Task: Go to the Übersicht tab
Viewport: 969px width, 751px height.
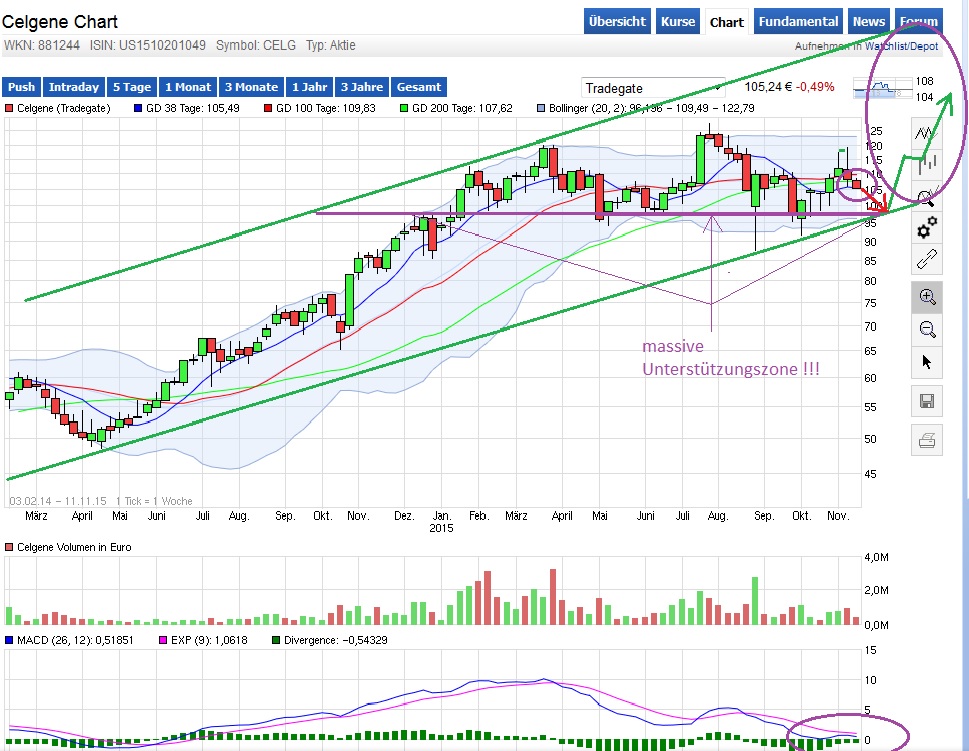Action: coord(617,21)
